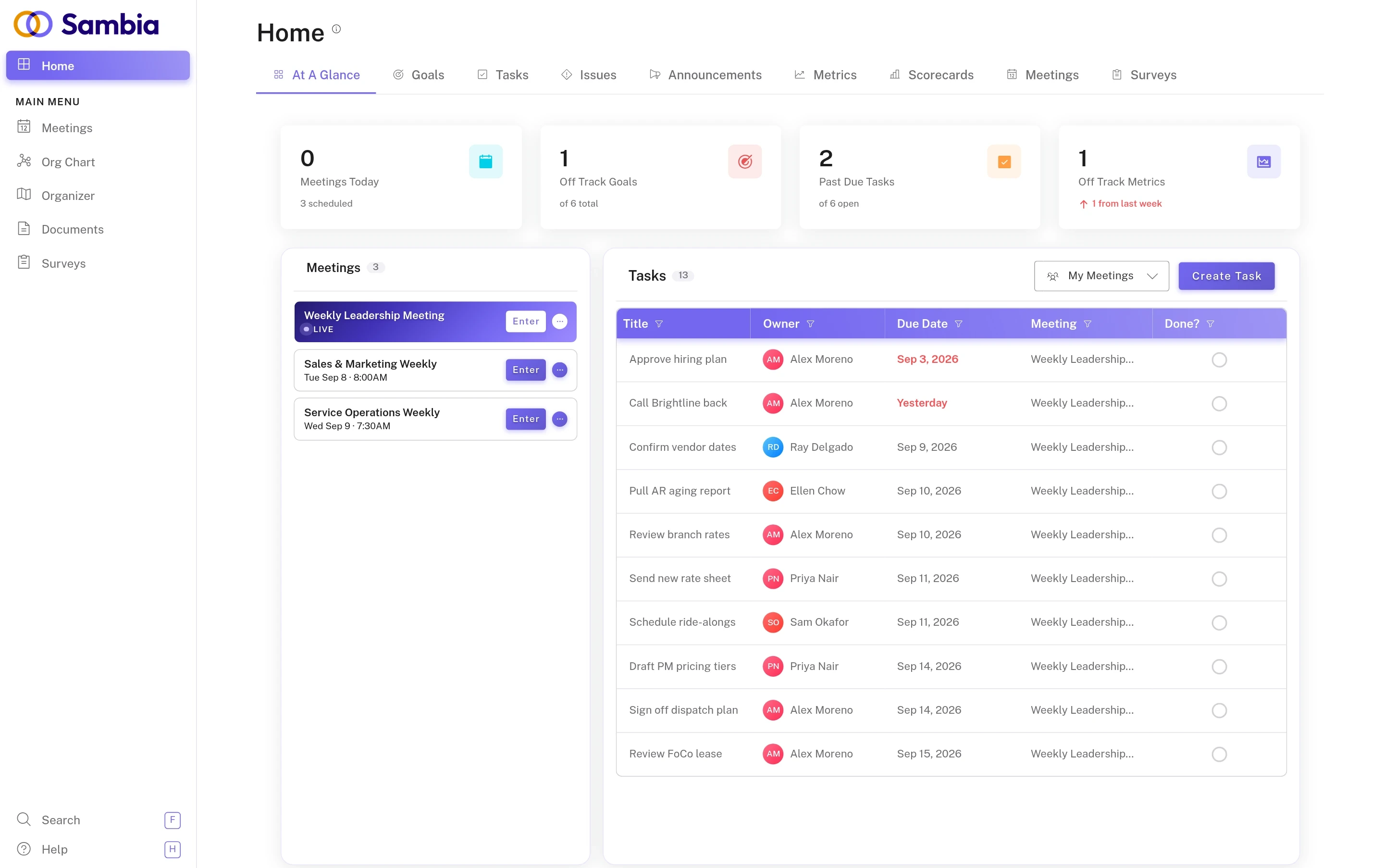Viewport: 1384px width, 868px height.
Task: Switch to the Metrics tab
Action: 825,74
